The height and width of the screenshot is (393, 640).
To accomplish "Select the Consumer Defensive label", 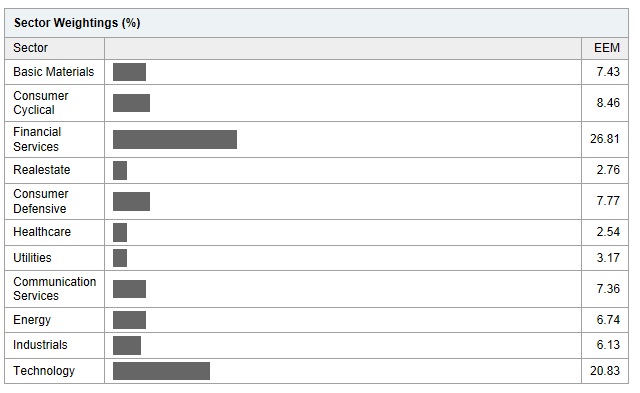I will [41, 201].
